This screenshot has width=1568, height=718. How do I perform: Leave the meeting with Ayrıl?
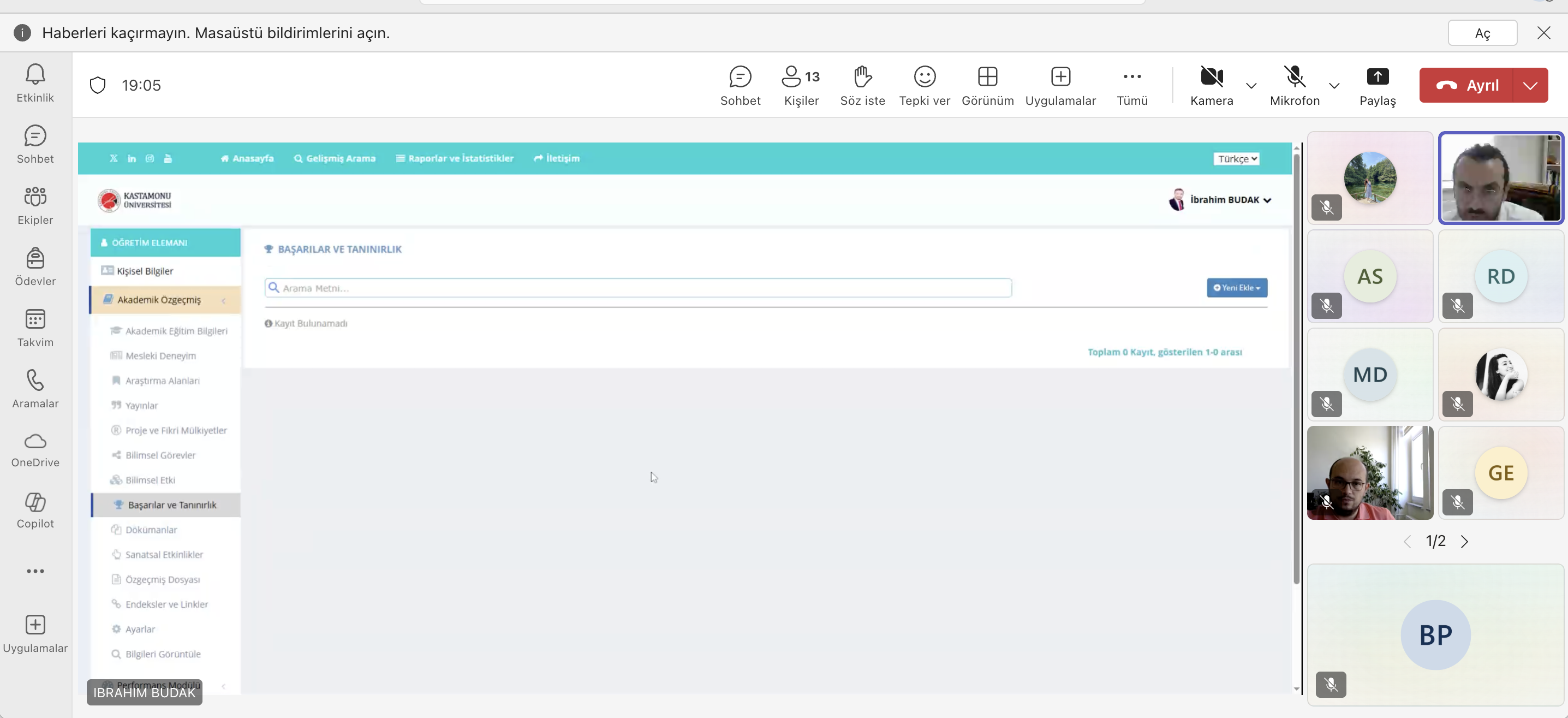pos(1467,85)
